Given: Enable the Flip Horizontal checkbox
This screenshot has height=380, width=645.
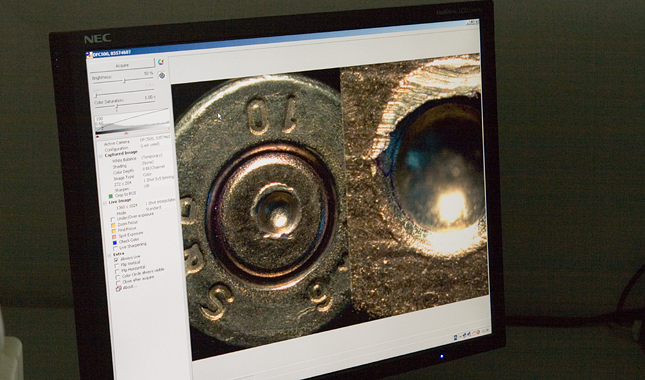Looking at the screenshot, I should click(118, 271).
